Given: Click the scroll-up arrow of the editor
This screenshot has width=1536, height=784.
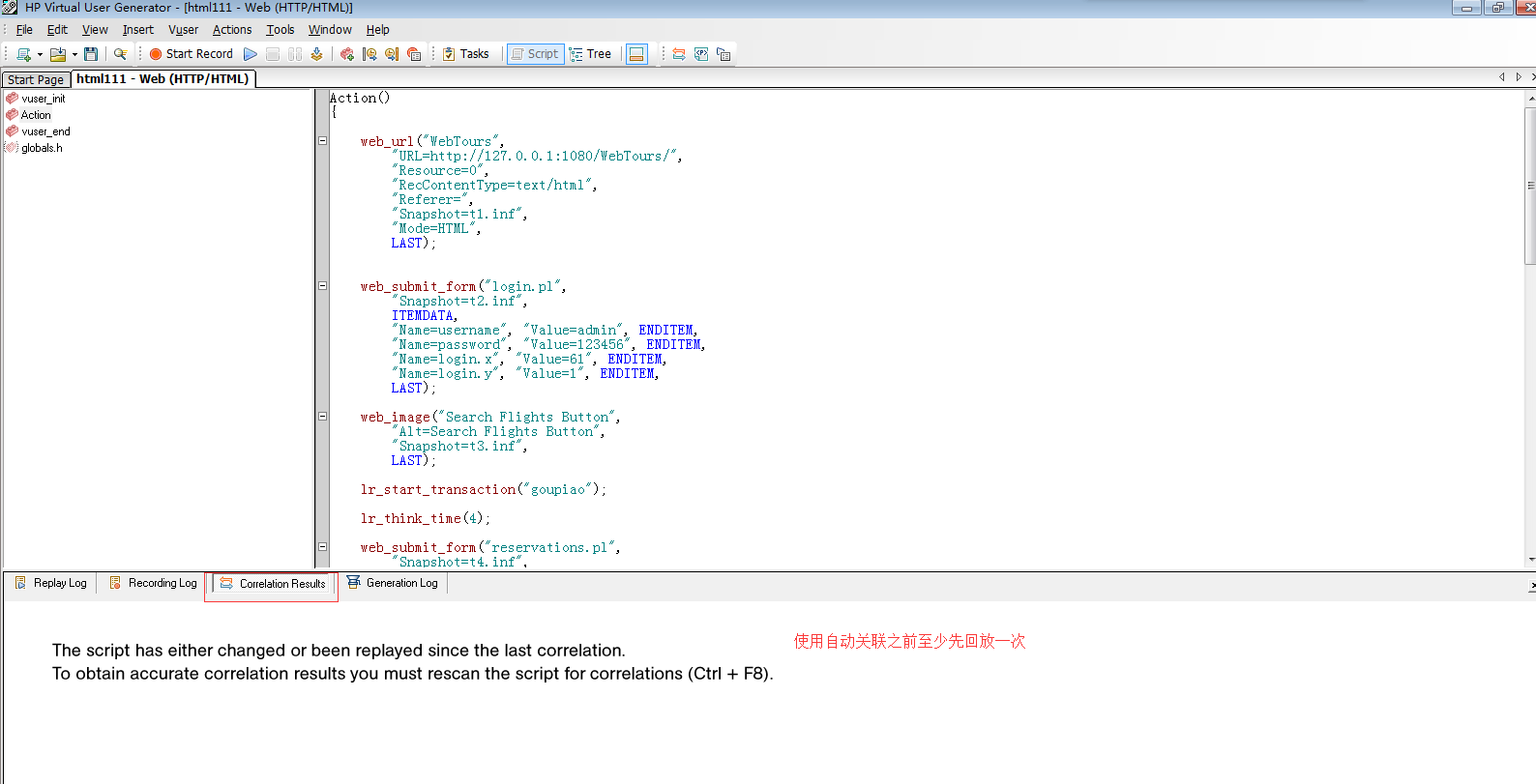Looking at the screenshot, I should pos(1530,98).
